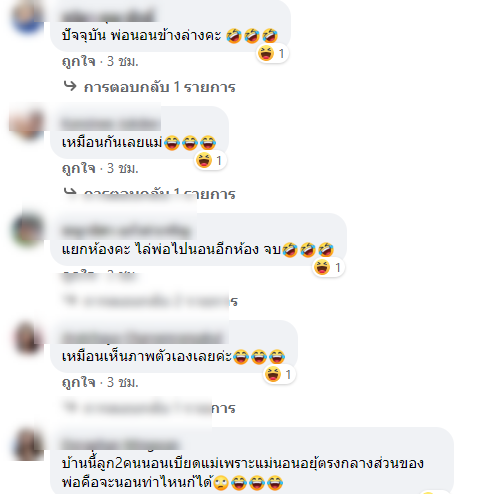Like the 'เหมือนเห็นภาพตัวเองเลยค่ะ' comment via ถูกใจ
The width and height of the screenshot is (482, 494).
point(79,382)
